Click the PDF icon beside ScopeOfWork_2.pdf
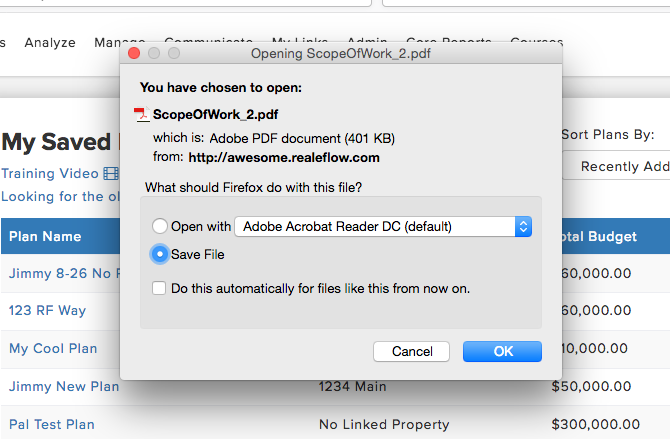This screenshot has height=439, width=670. point(141,115)
